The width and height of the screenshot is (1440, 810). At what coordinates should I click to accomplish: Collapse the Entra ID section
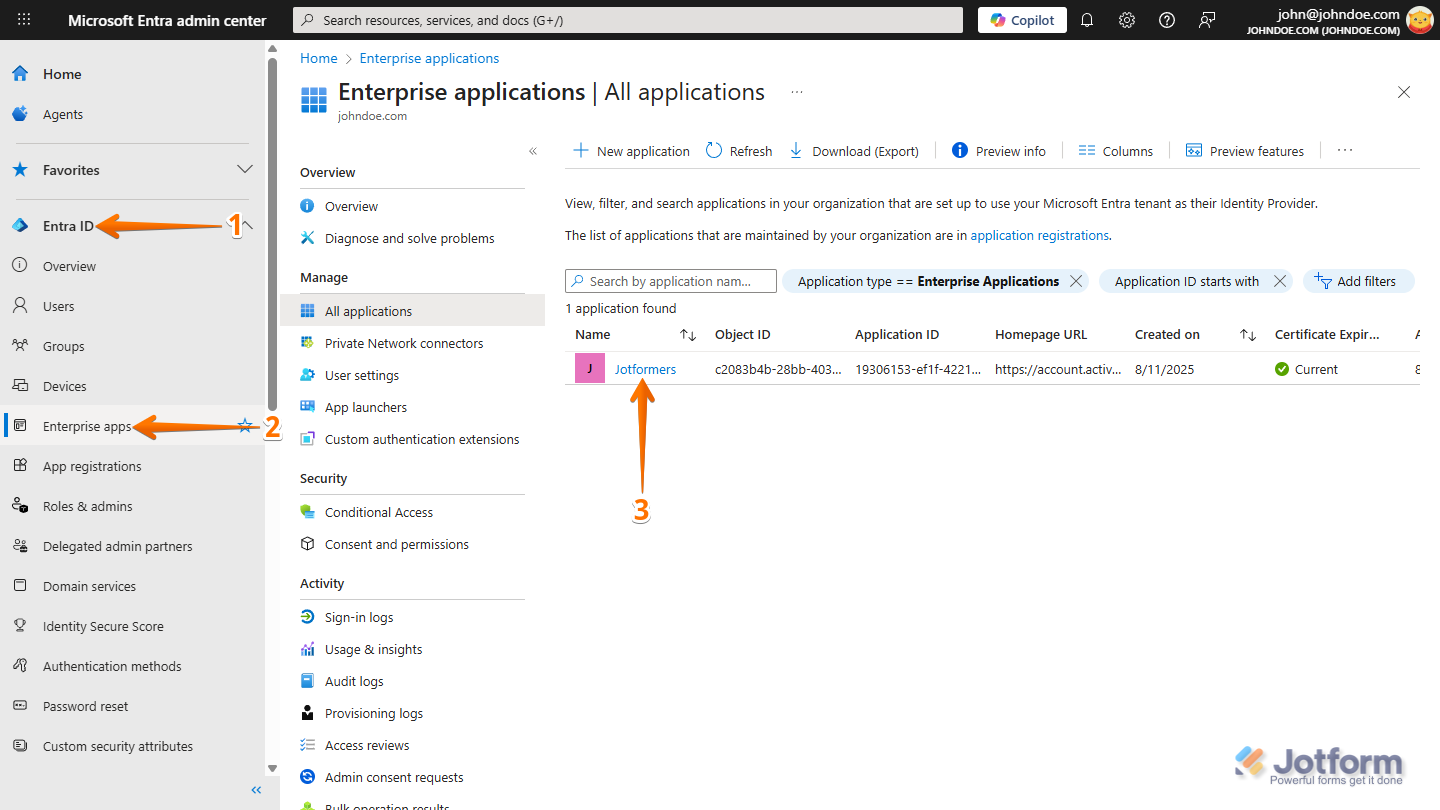click(x=249, y=226)
